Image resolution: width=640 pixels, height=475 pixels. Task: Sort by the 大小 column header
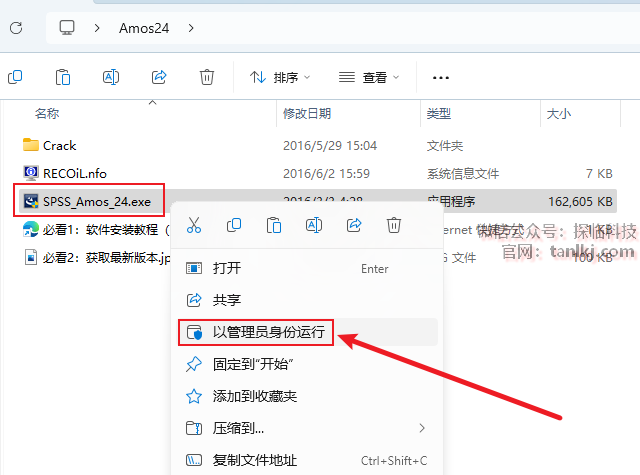coord(559,113)
